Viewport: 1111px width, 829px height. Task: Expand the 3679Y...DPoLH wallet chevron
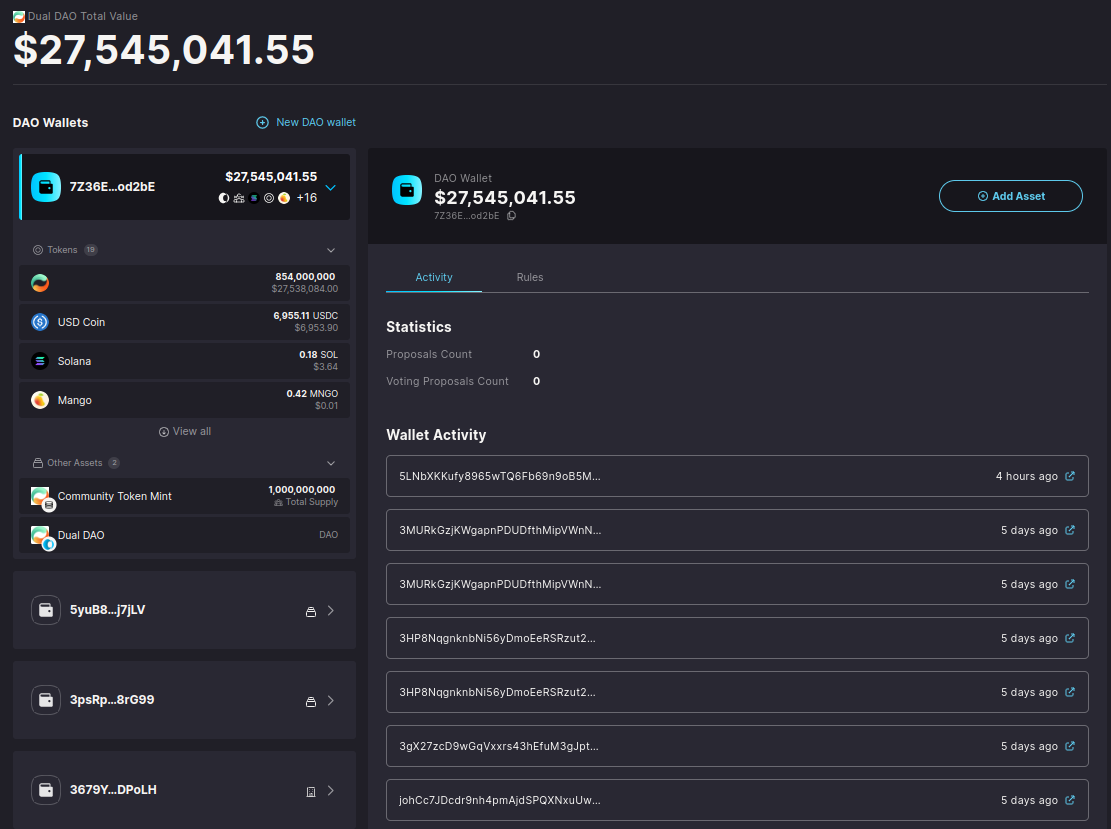point(331,791)
